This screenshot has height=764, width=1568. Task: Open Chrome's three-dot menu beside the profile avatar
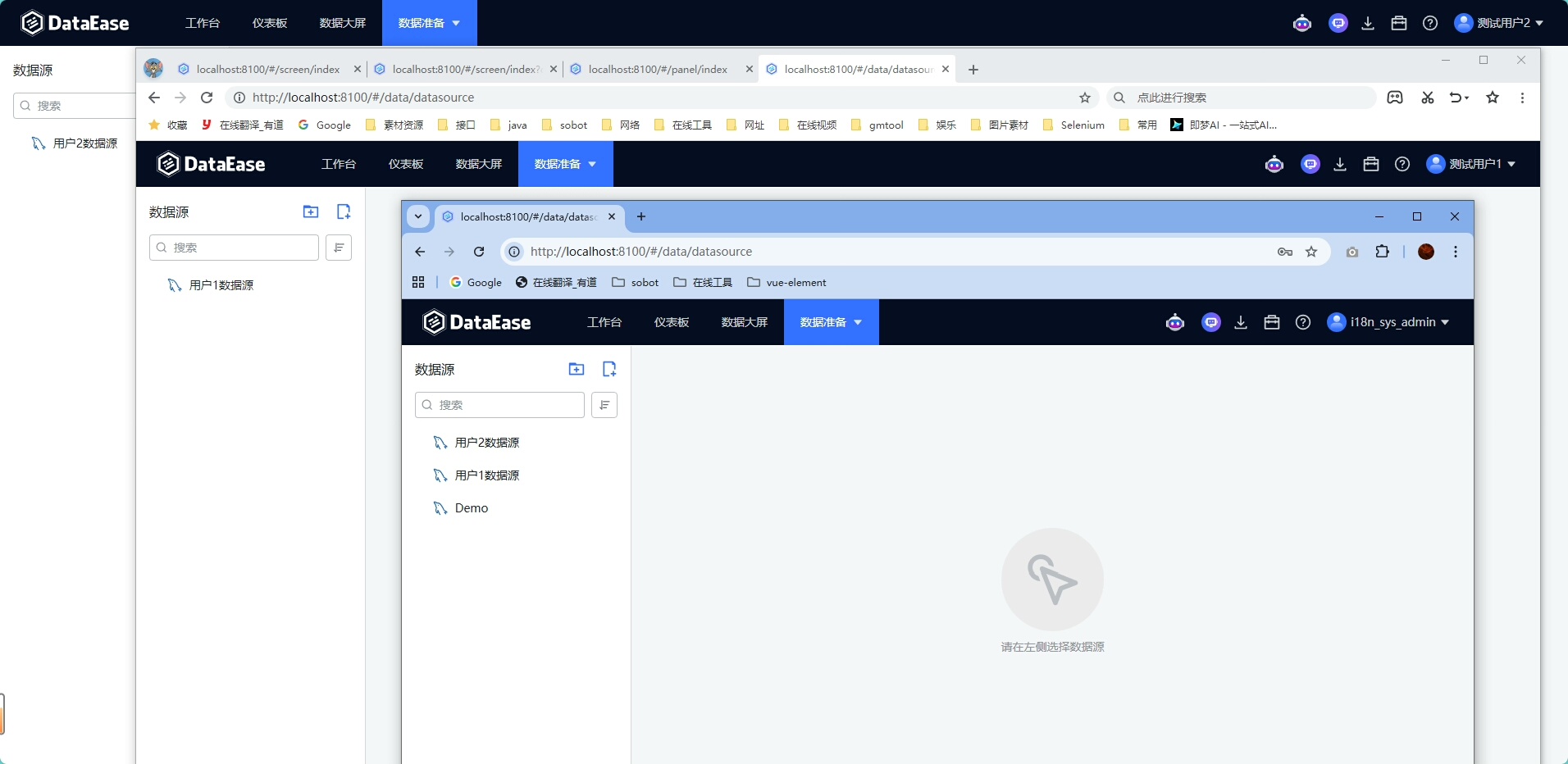[x=1456, y=252]
